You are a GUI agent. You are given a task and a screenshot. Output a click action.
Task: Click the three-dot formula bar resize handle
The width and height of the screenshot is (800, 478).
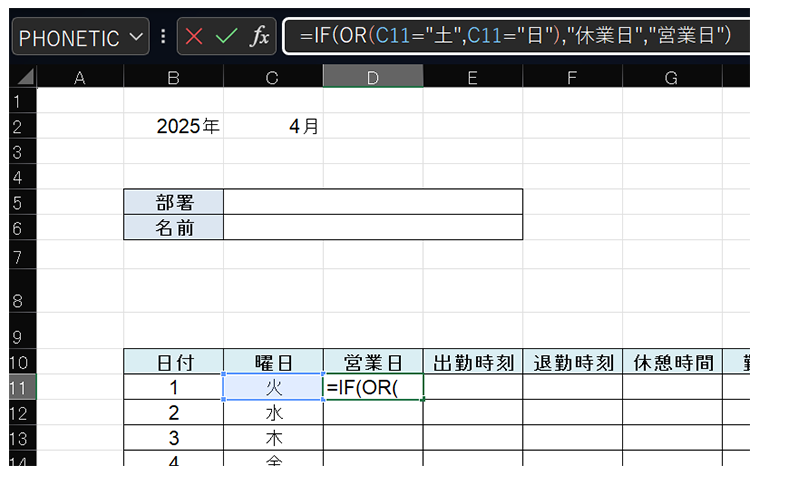tap(164, 38)
